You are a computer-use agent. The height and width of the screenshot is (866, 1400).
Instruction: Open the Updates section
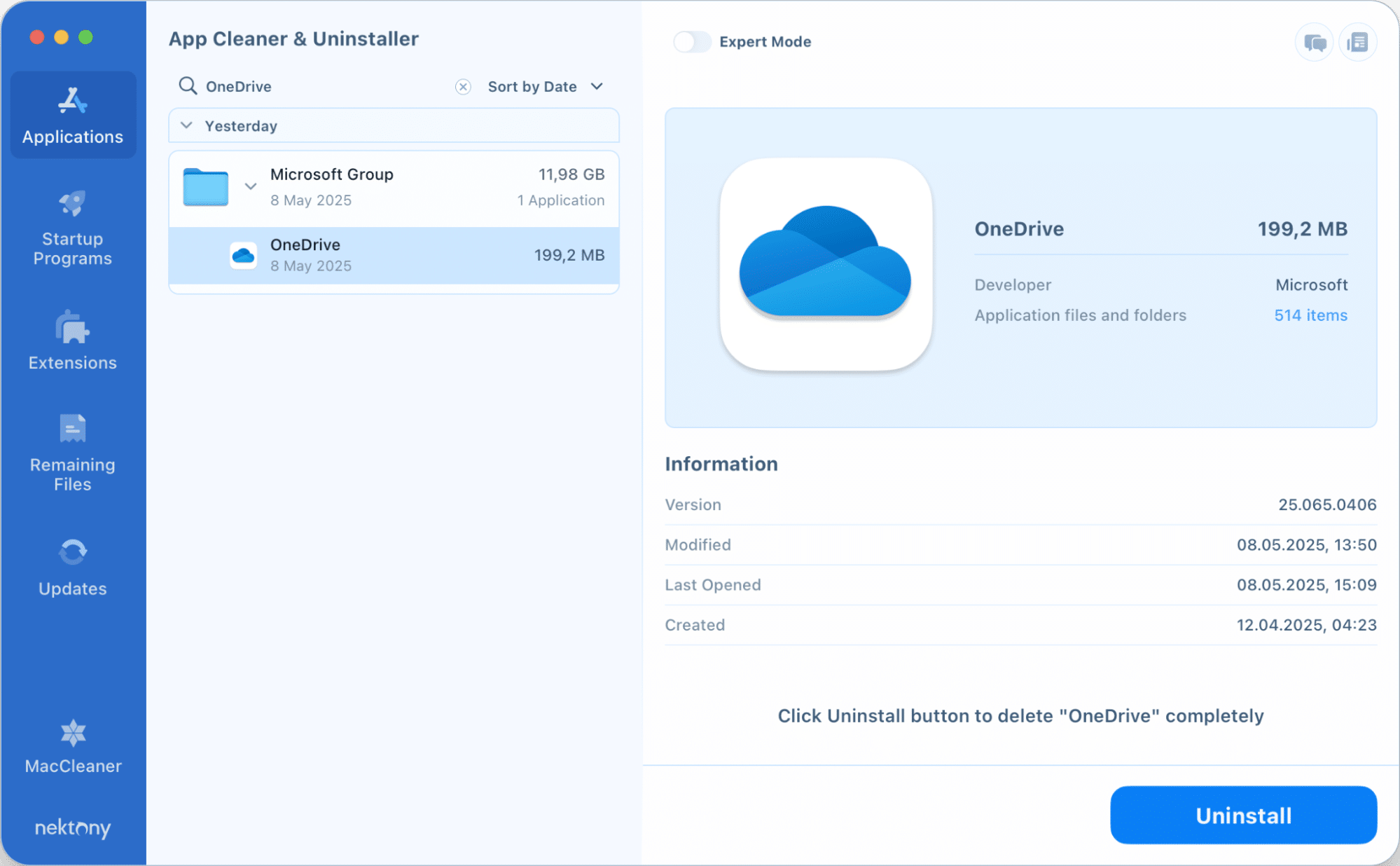point(72,568)
